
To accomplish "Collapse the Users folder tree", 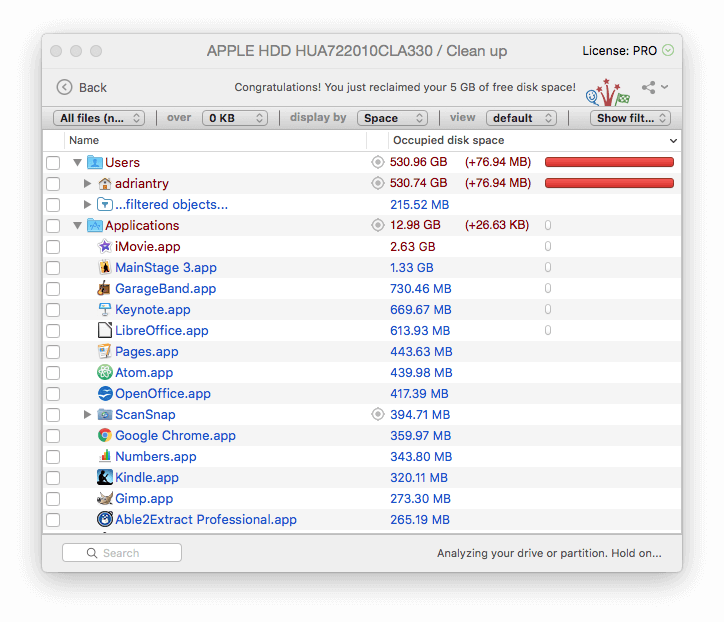I will 78,163.
